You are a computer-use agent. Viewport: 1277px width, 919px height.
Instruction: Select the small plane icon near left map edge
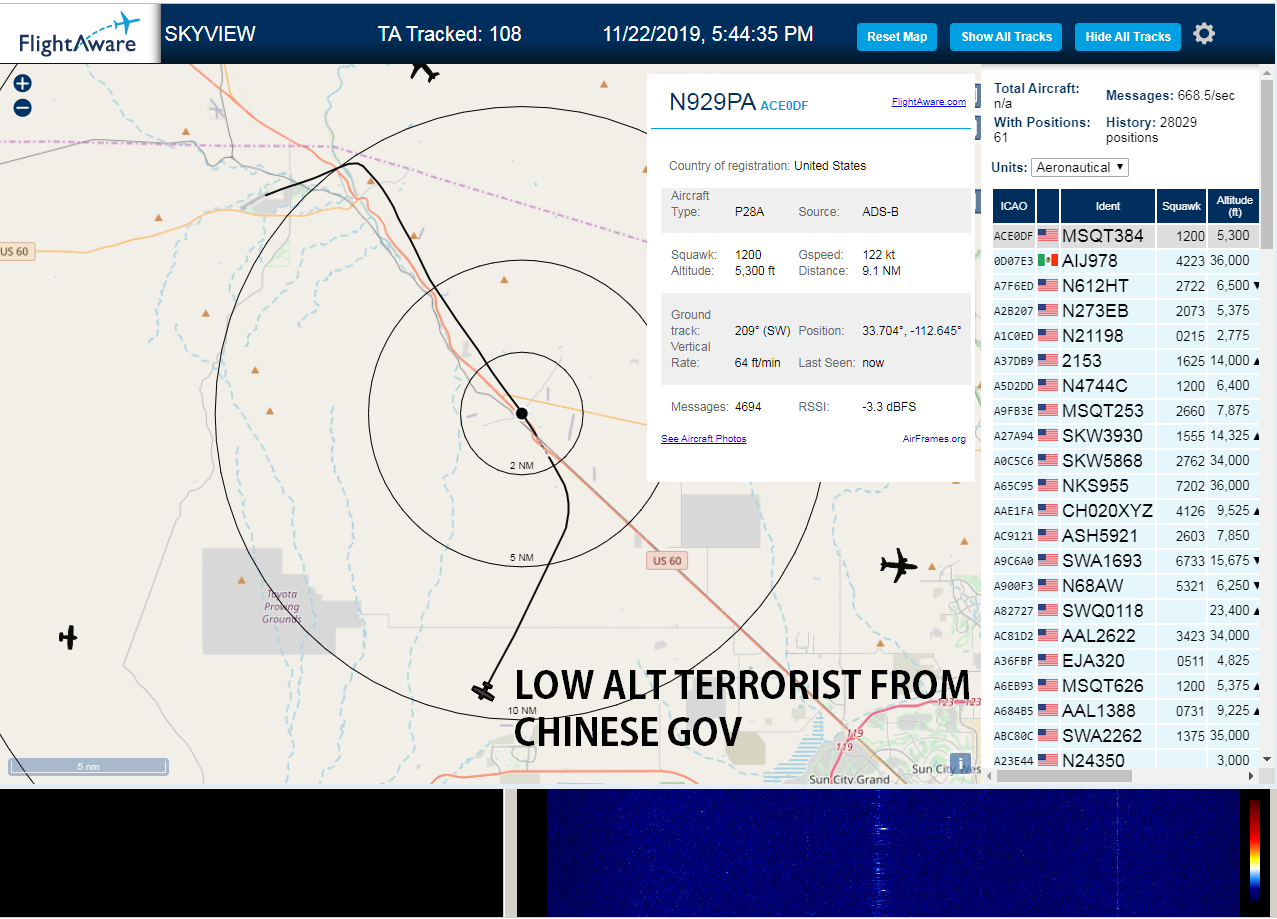pos(68,637)
